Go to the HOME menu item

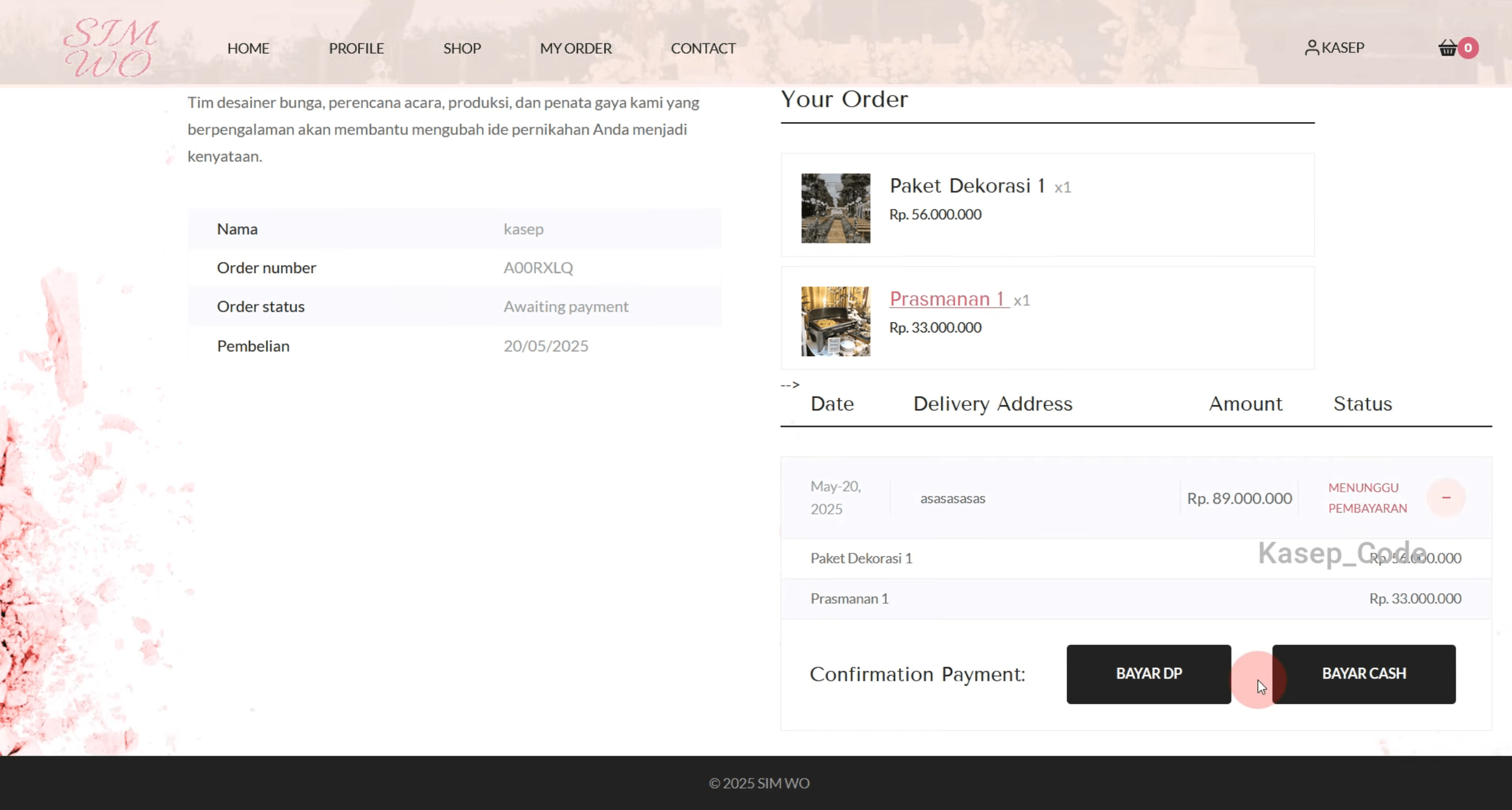tap(248, 48)
